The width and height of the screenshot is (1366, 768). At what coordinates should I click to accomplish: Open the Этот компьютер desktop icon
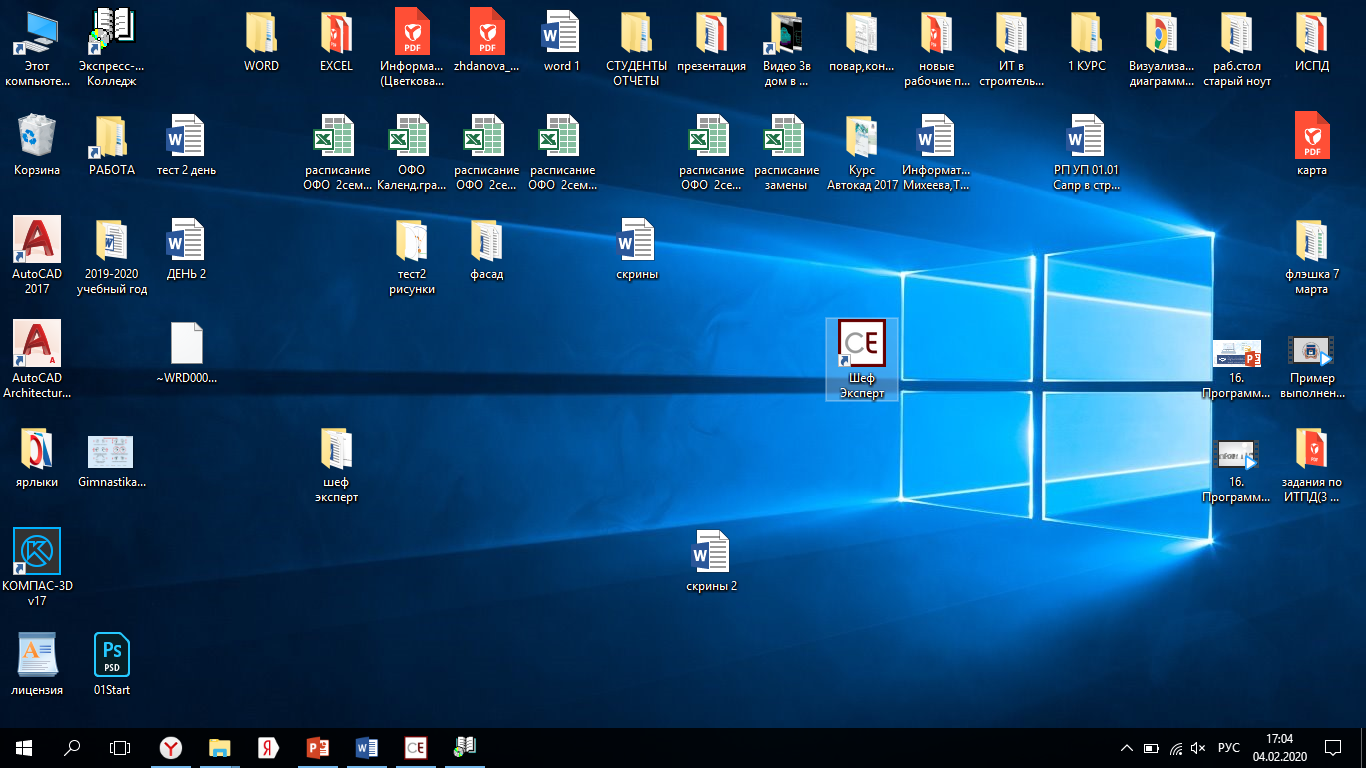(x=37, y=48)
